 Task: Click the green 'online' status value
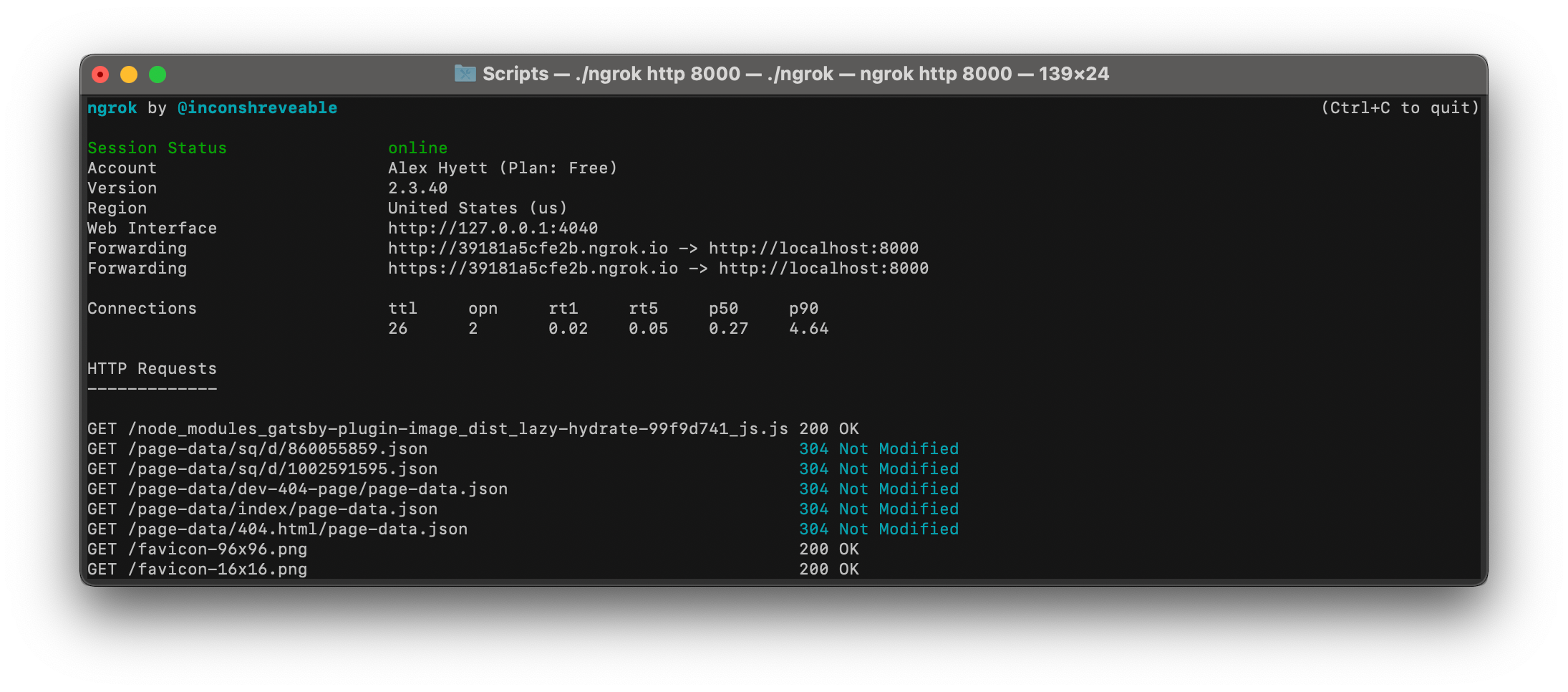coord(417,148)
